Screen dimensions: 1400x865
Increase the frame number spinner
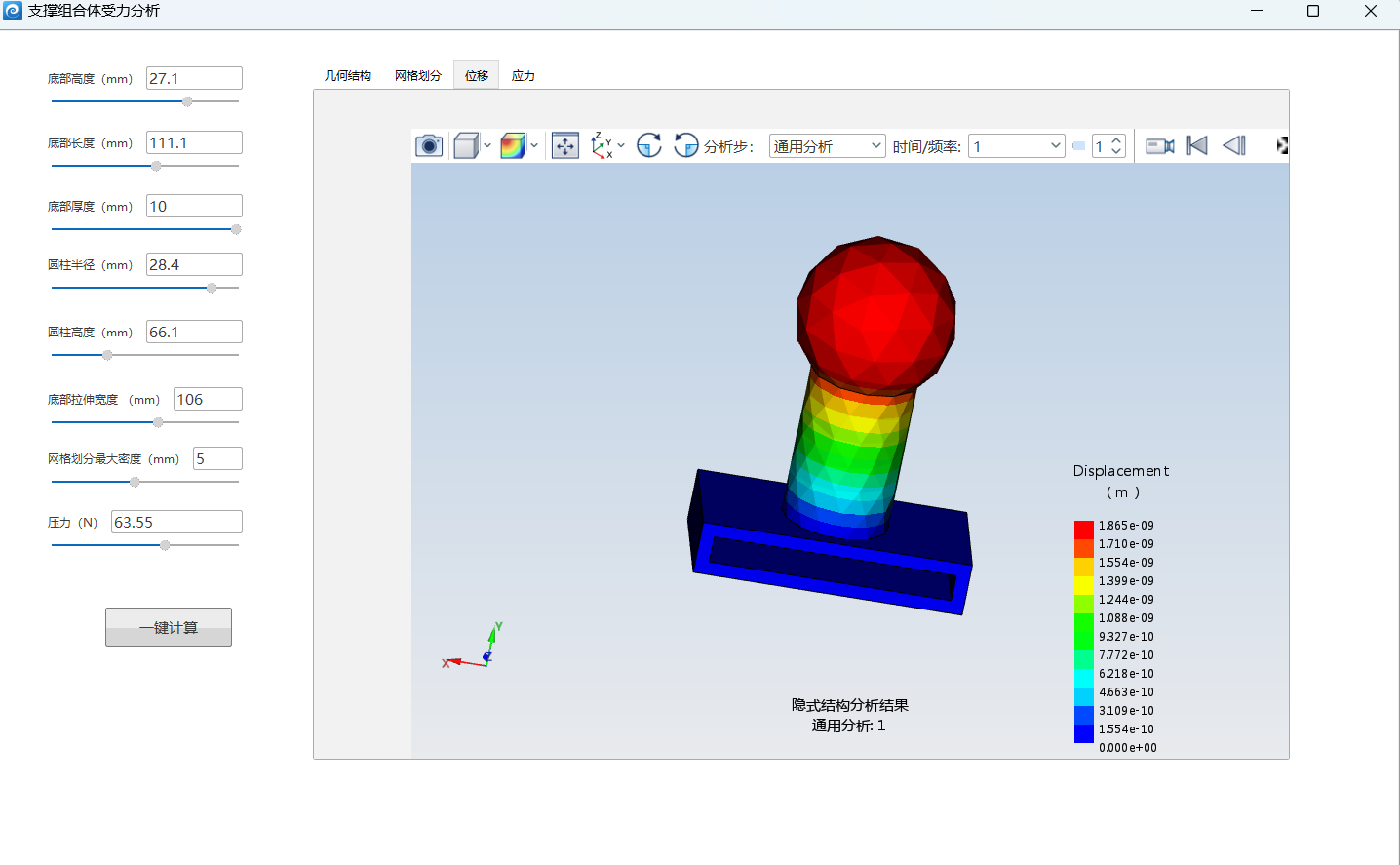click(1116, 140)
